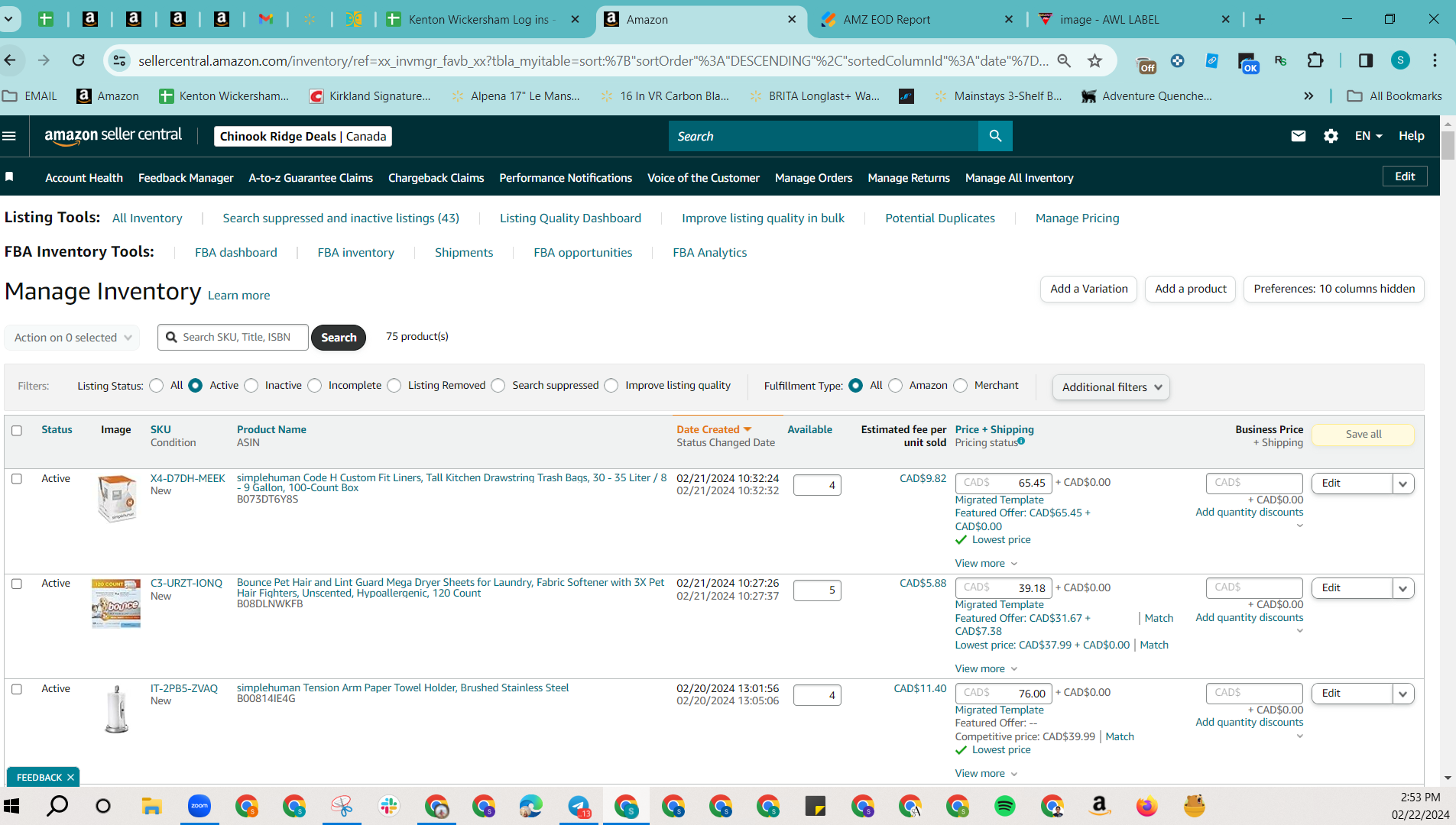Select Incomplete listing status radio
The image size is (1456, 825).
pos(315,386)
